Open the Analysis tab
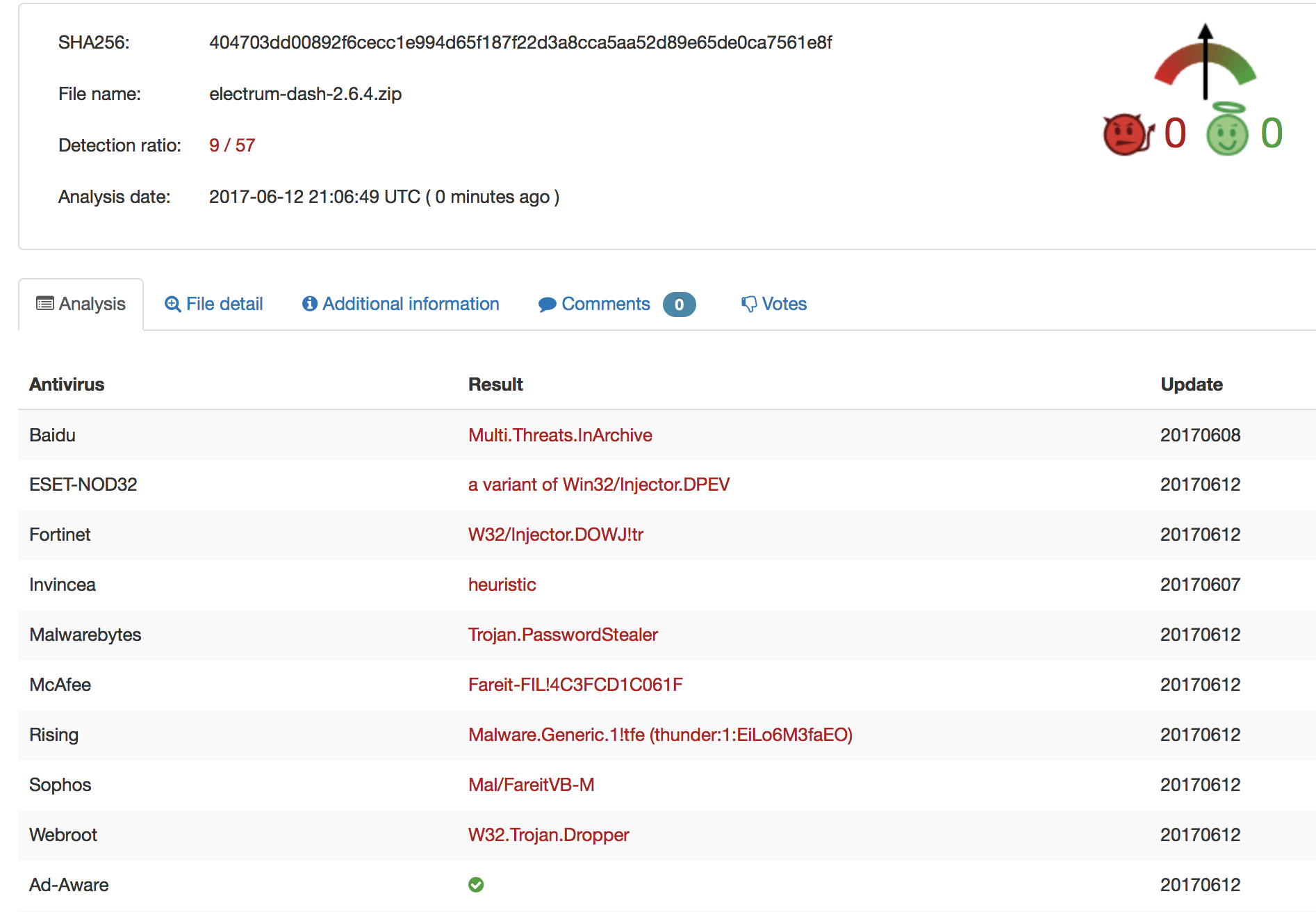Screen dimensions: 1316x912 [x=81, y=304]
